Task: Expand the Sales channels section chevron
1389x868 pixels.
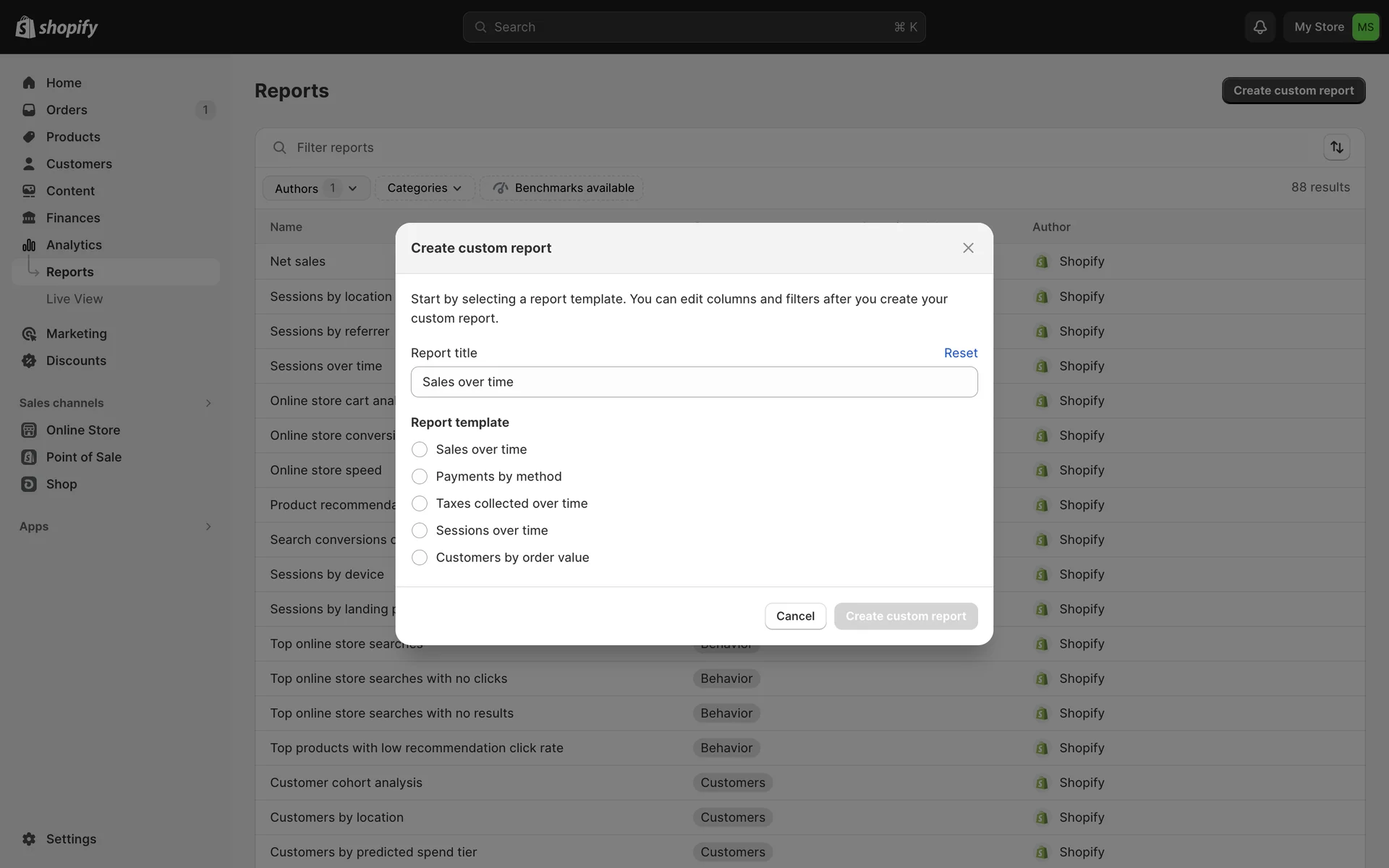Action: [208, 403]
